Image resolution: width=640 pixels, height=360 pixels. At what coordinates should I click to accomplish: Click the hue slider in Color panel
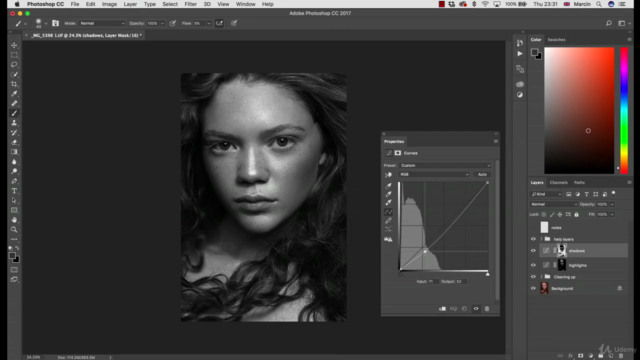pos(624,111)
